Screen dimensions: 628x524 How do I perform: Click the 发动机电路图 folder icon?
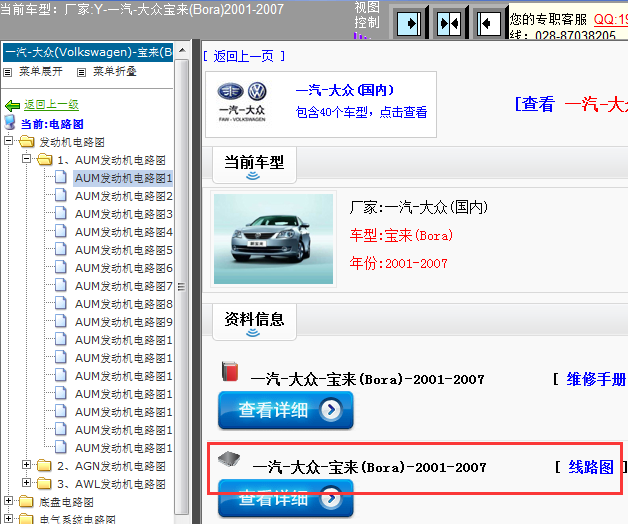click(x=27, y=141)
